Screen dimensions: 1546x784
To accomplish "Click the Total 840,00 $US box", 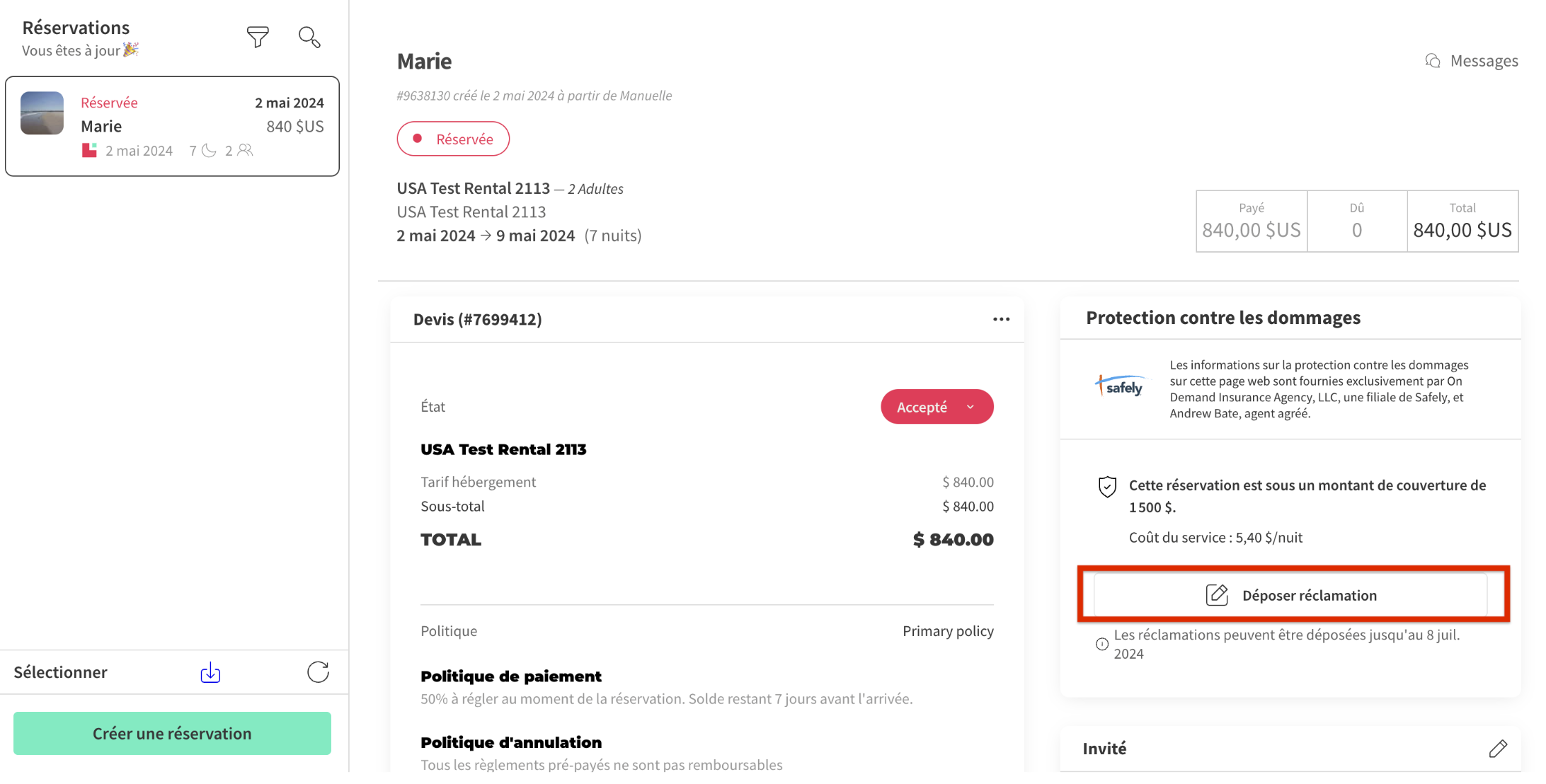I will (1462, 221).
